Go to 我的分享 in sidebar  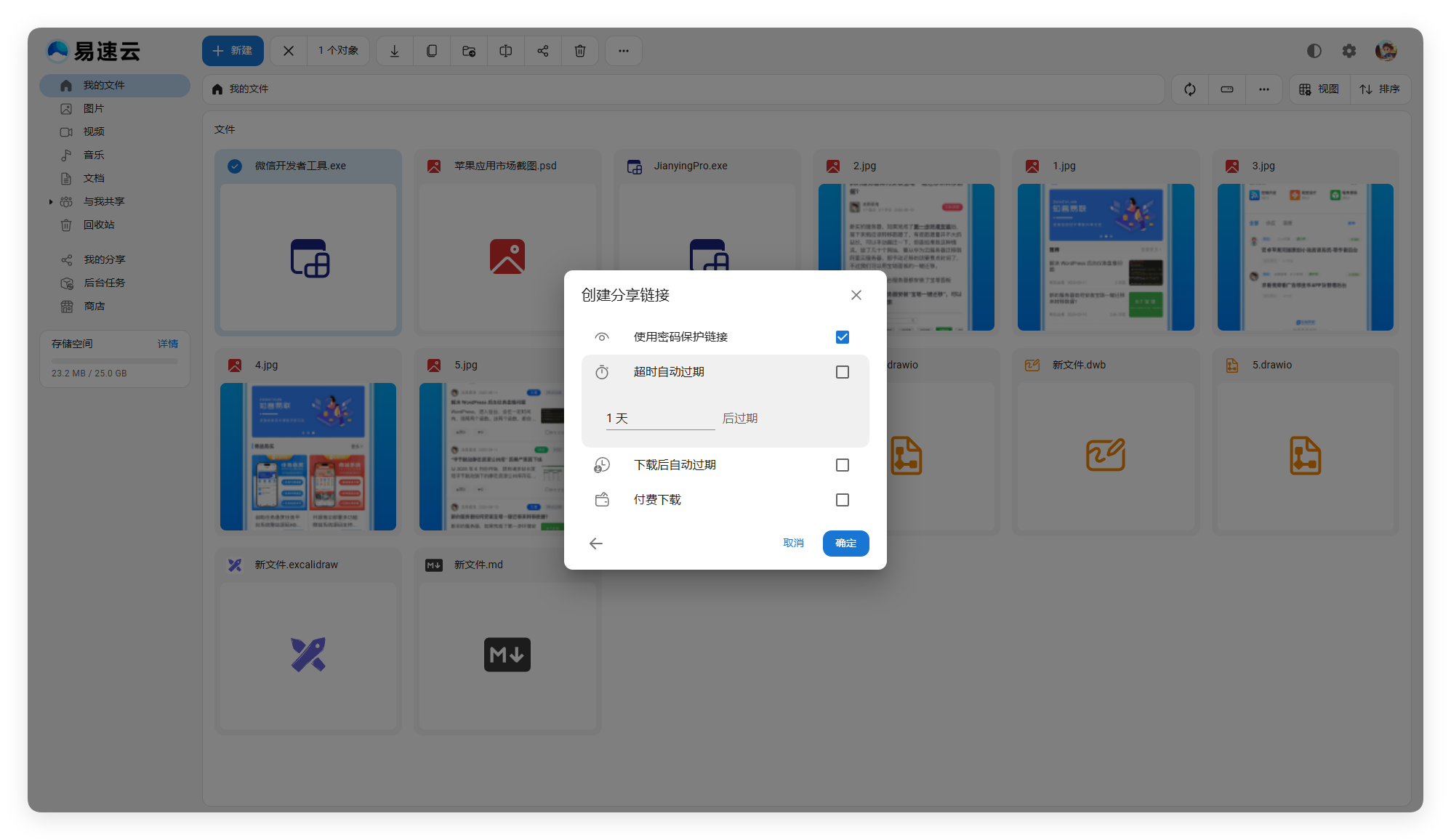tap(104, 260)
